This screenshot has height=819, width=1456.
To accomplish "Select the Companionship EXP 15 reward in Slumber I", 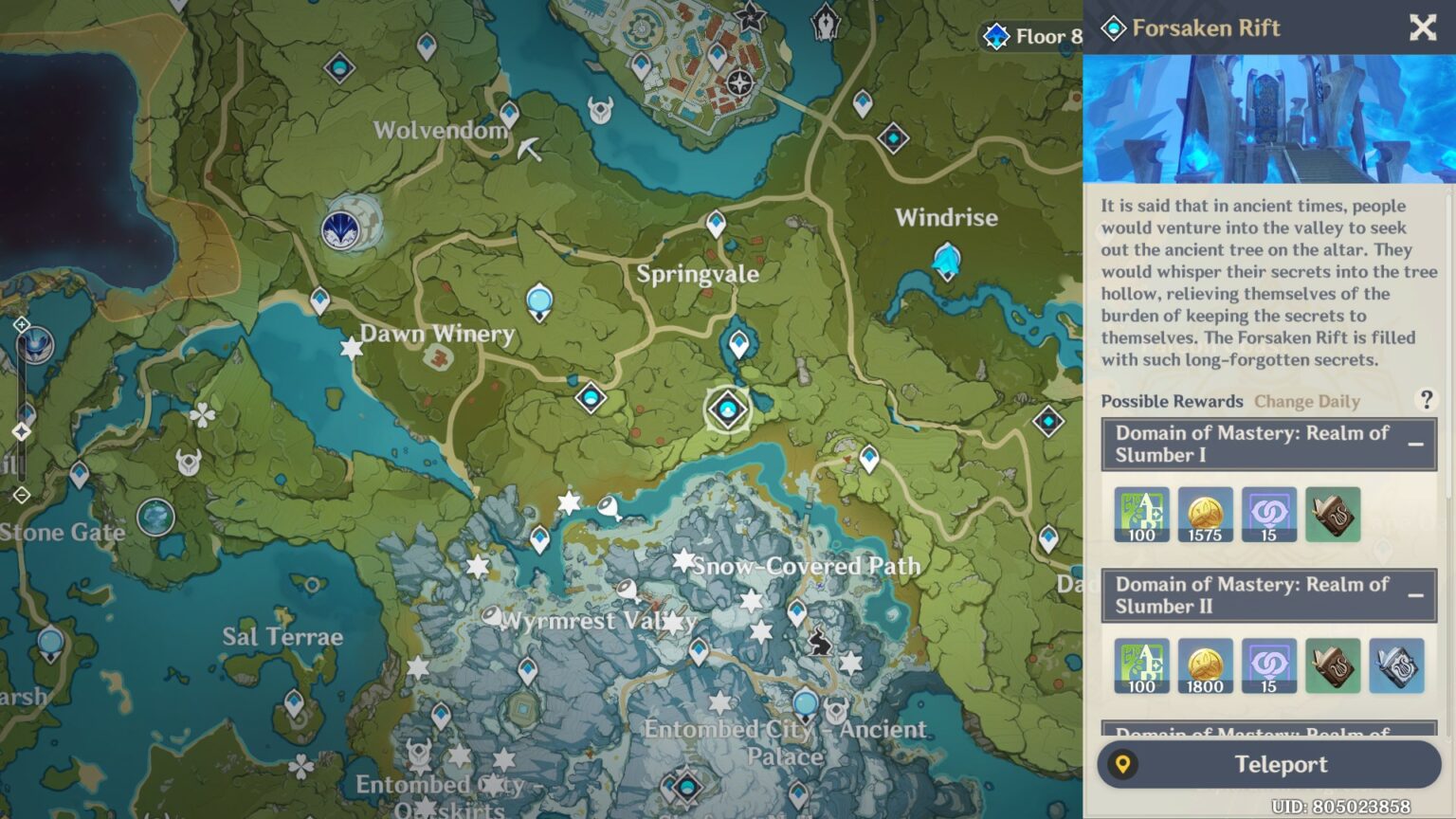I will tap(1268, 515).
